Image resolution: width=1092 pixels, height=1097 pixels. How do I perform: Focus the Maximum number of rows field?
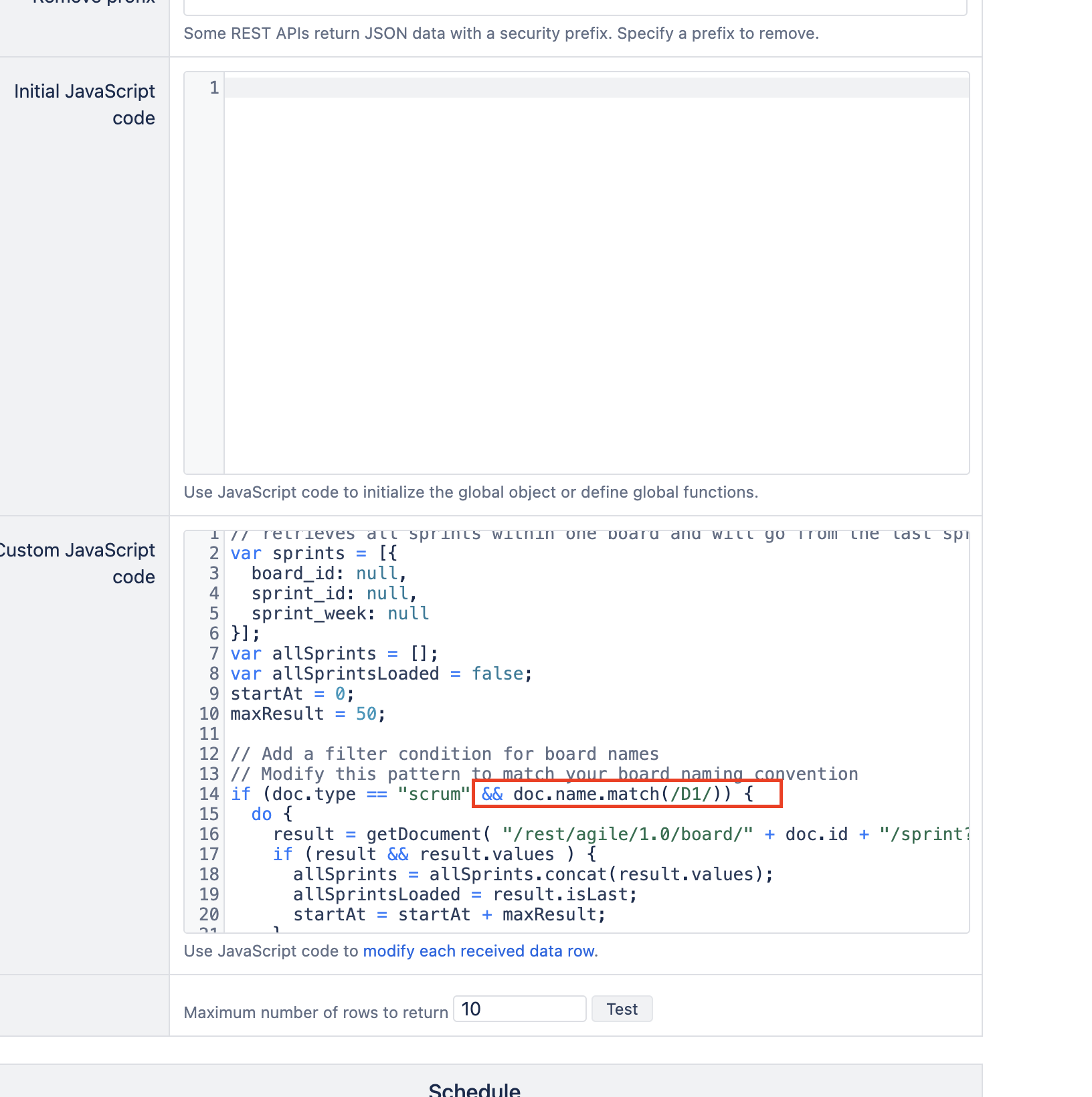pyautogui.click(x=519, y=1009)
